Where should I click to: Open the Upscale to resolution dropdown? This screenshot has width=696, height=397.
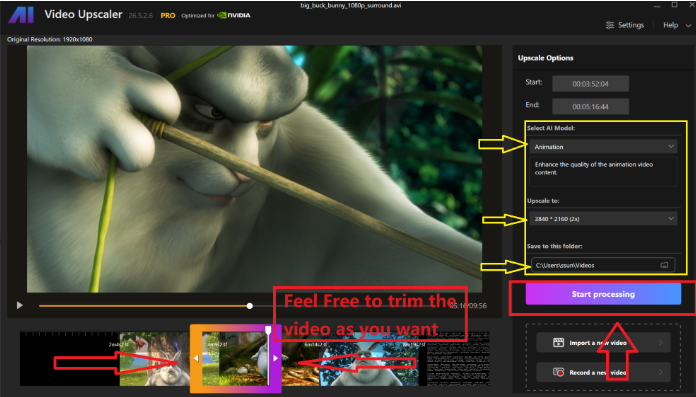[604, 219]
